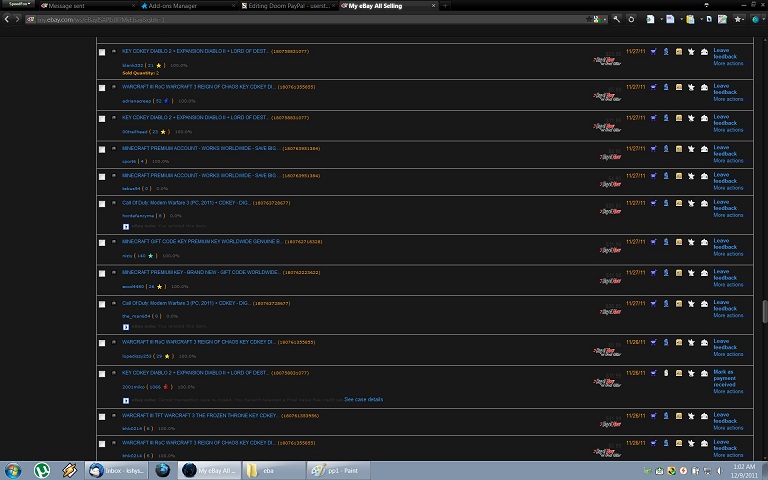Click shipped box icon in Minecraft Premium Key row
This screenshot has height=480, width=768.
[679, 273]
